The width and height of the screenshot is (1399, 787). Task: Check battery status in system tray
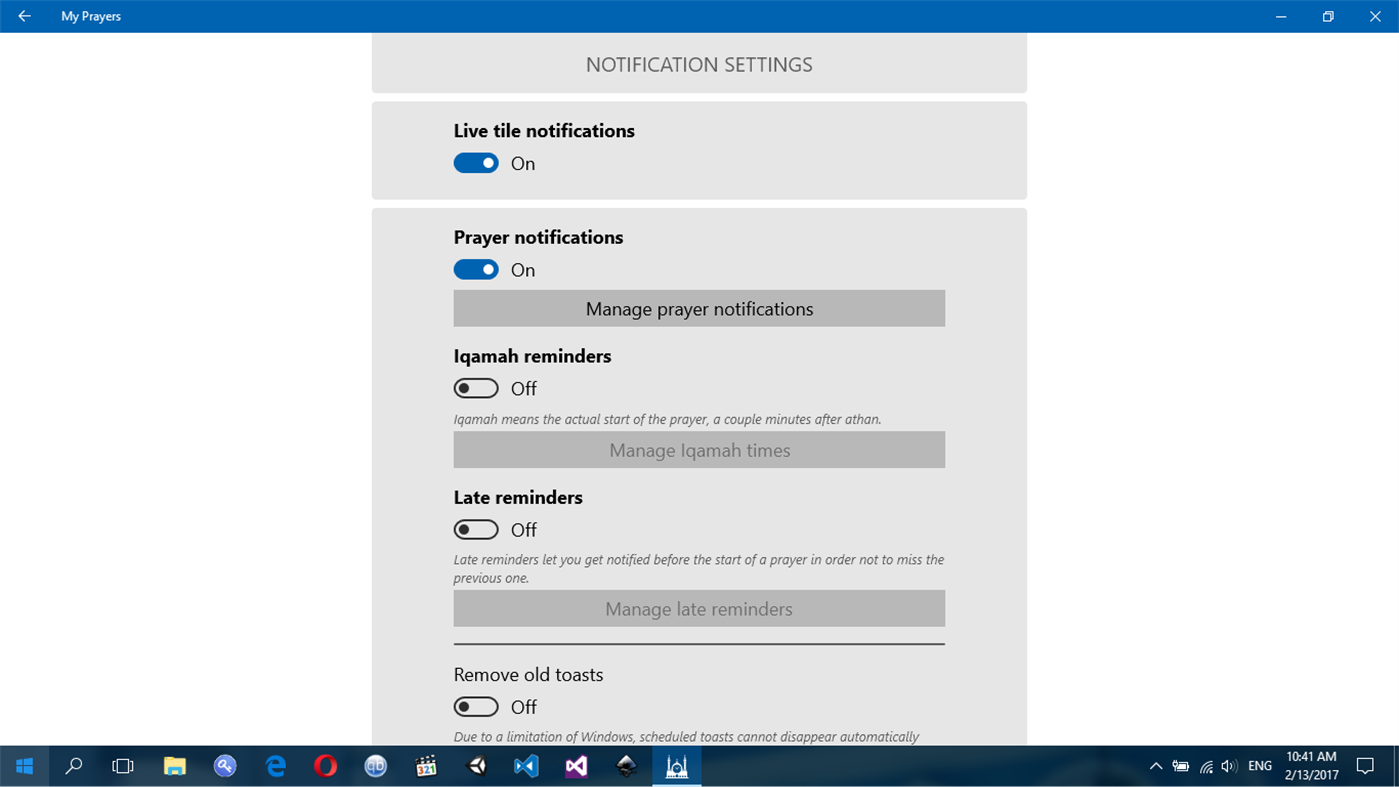[x=1181, y=766]
